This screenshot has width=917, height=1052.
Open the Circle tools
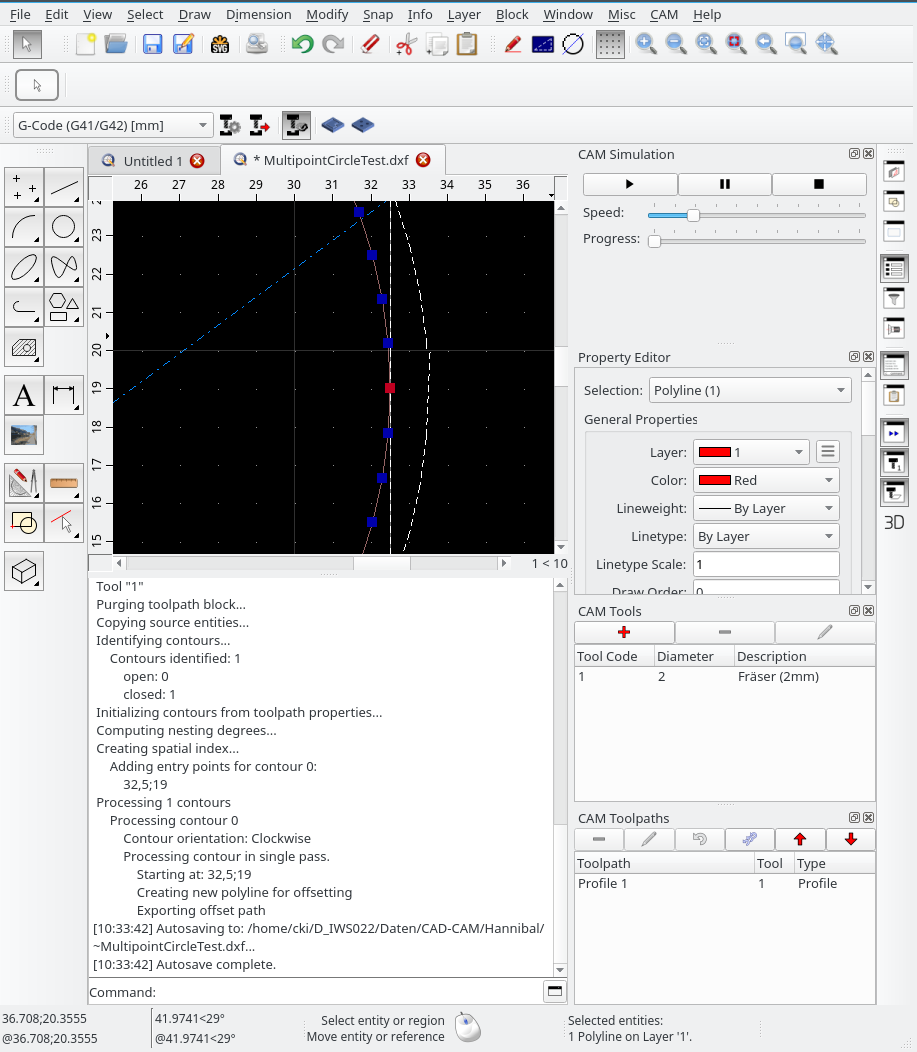pos(64,227)
